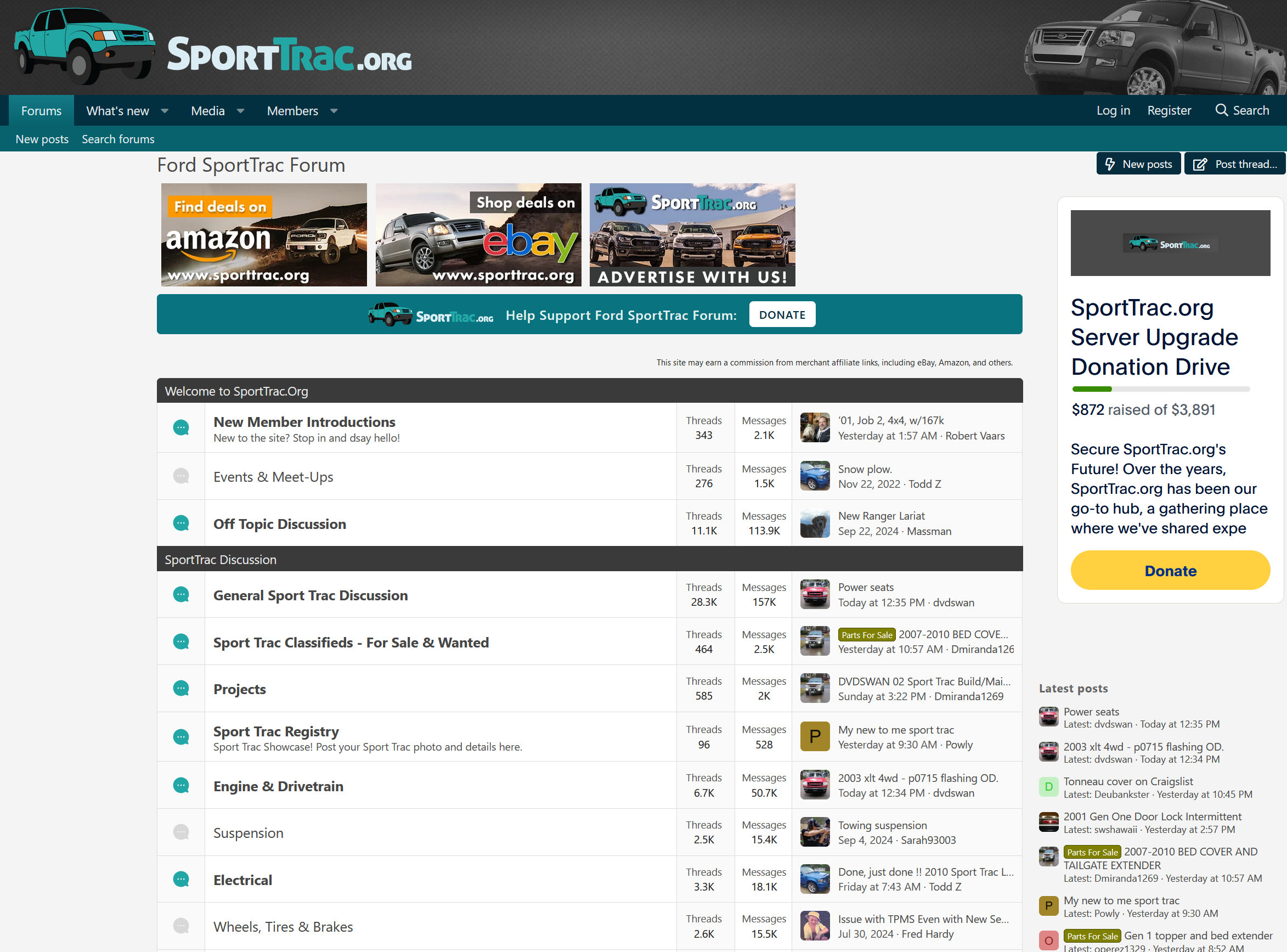The height and width of the screenshot is (952, 1287).
Task: Expand the Members dropdown arrow
Action: click(x=334, y=111)
